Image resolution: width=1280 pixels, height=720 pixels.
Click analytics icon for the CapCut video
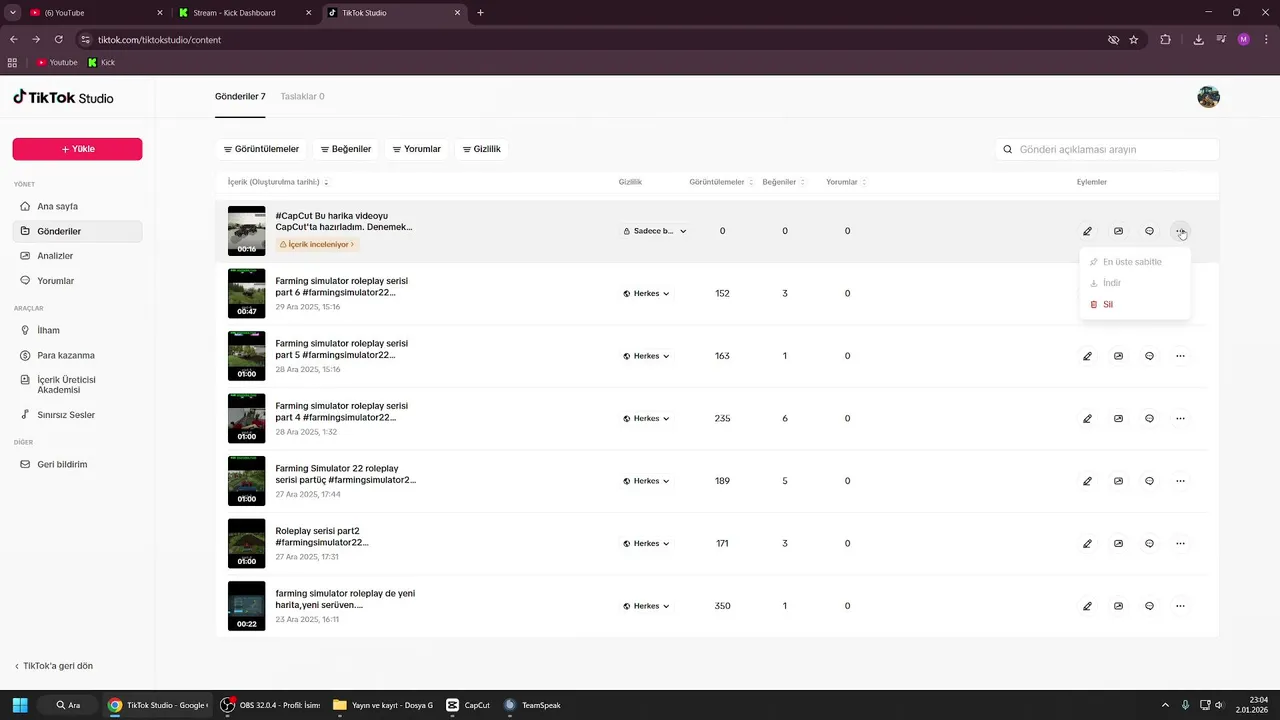point(1118,231)
